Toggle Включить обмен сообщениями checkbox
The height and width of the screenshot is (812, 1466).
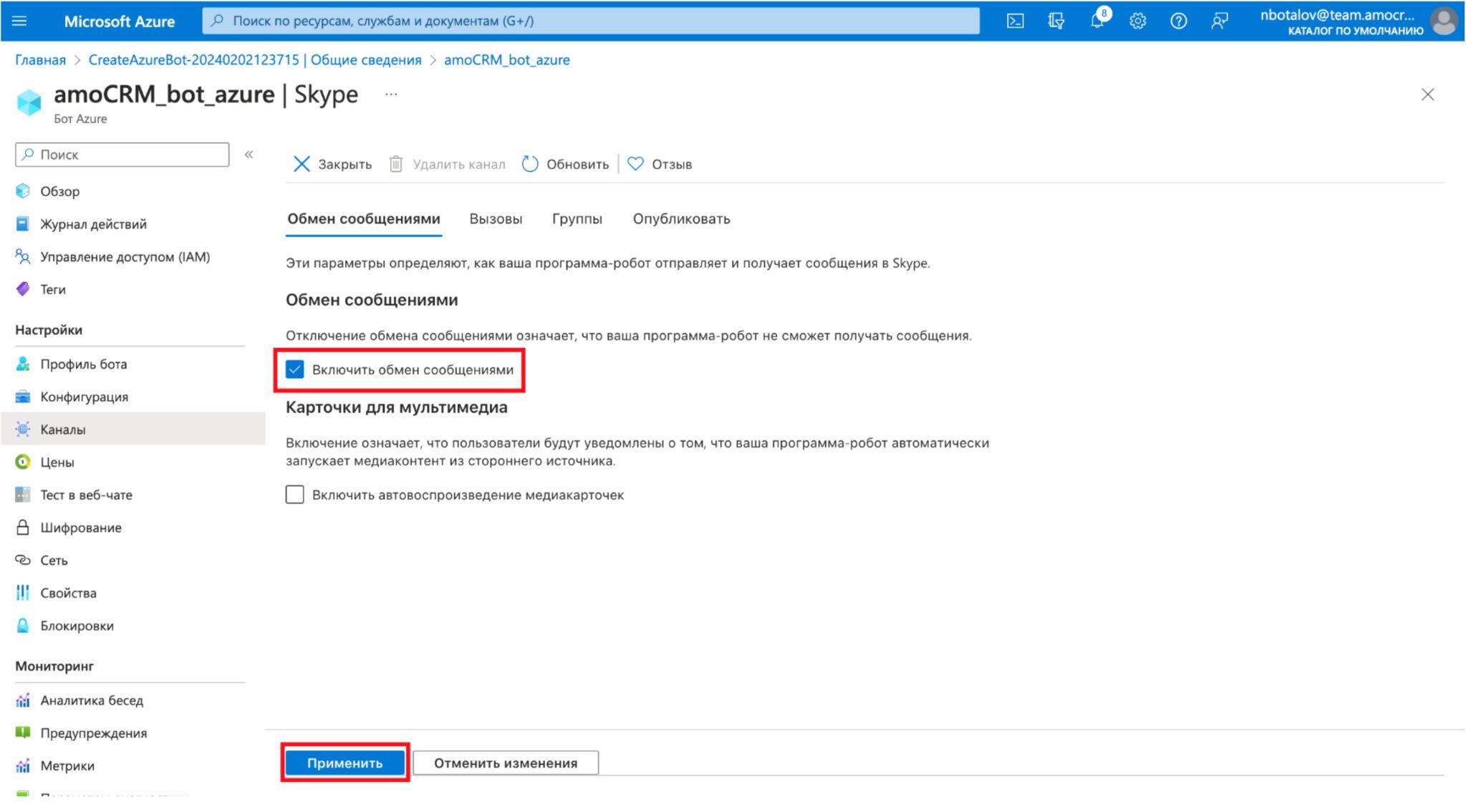(x=294, y=369)
